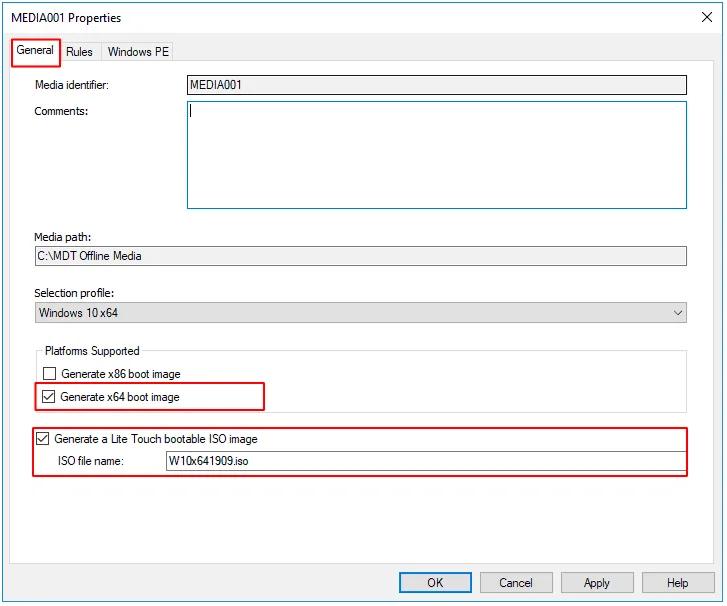This screenshot has height=606, width=727.
Task: Enable Generate x86 boot image checkbox
Action: tap(49, 374)
